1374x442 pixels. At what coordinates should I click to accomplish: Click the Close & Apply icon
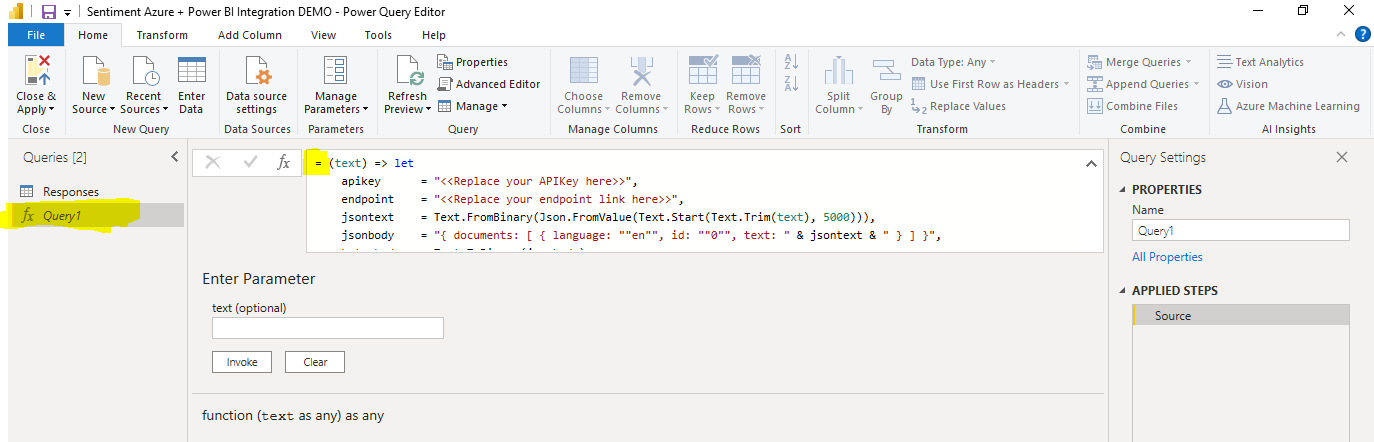click(36, 72)
